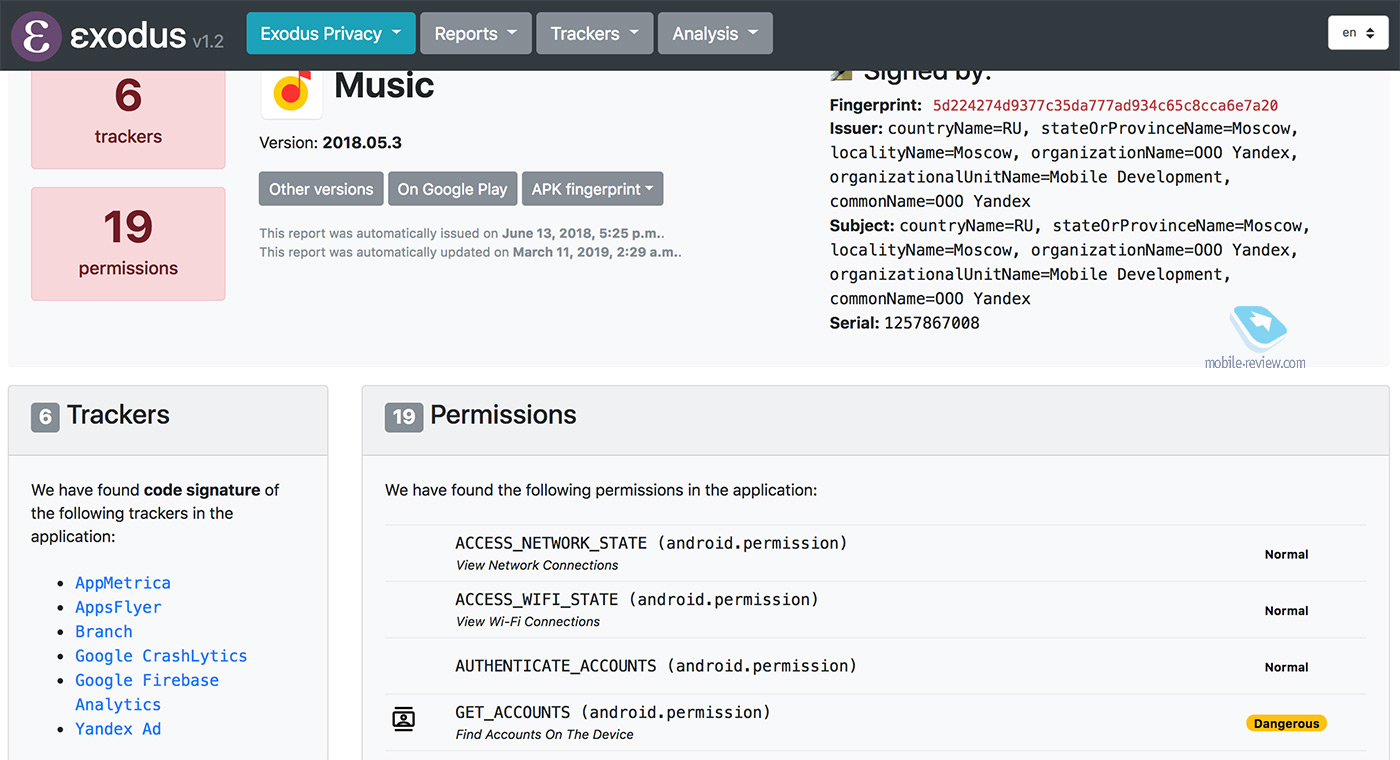Click the 6 trackers summary box
1400x760 pixels.
[x=128, y=119]
